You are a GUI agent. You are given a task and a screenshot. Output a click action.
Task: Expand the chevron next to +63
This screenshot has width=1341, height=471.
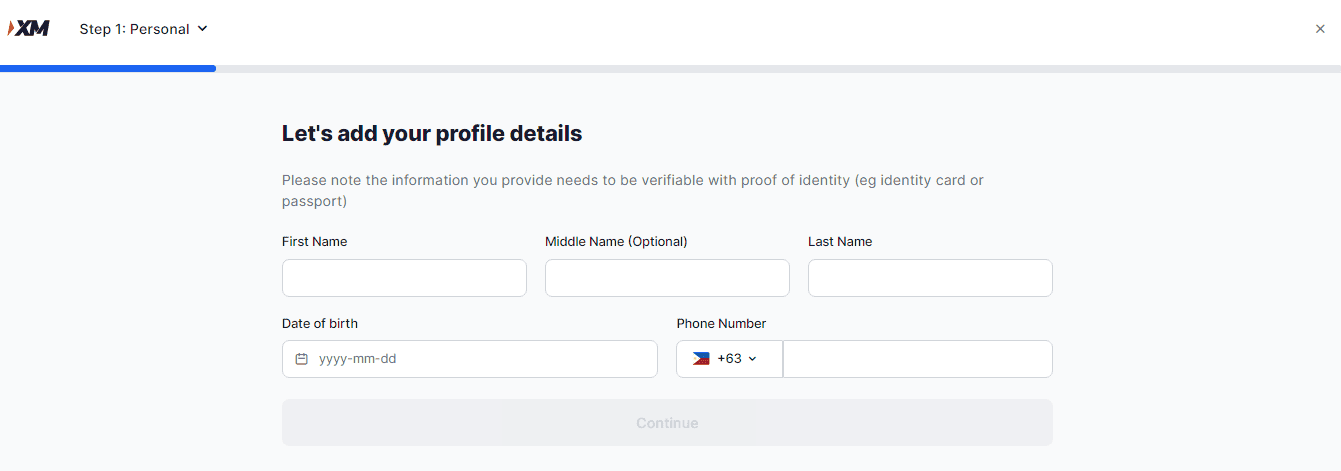[x=753, y=359]
